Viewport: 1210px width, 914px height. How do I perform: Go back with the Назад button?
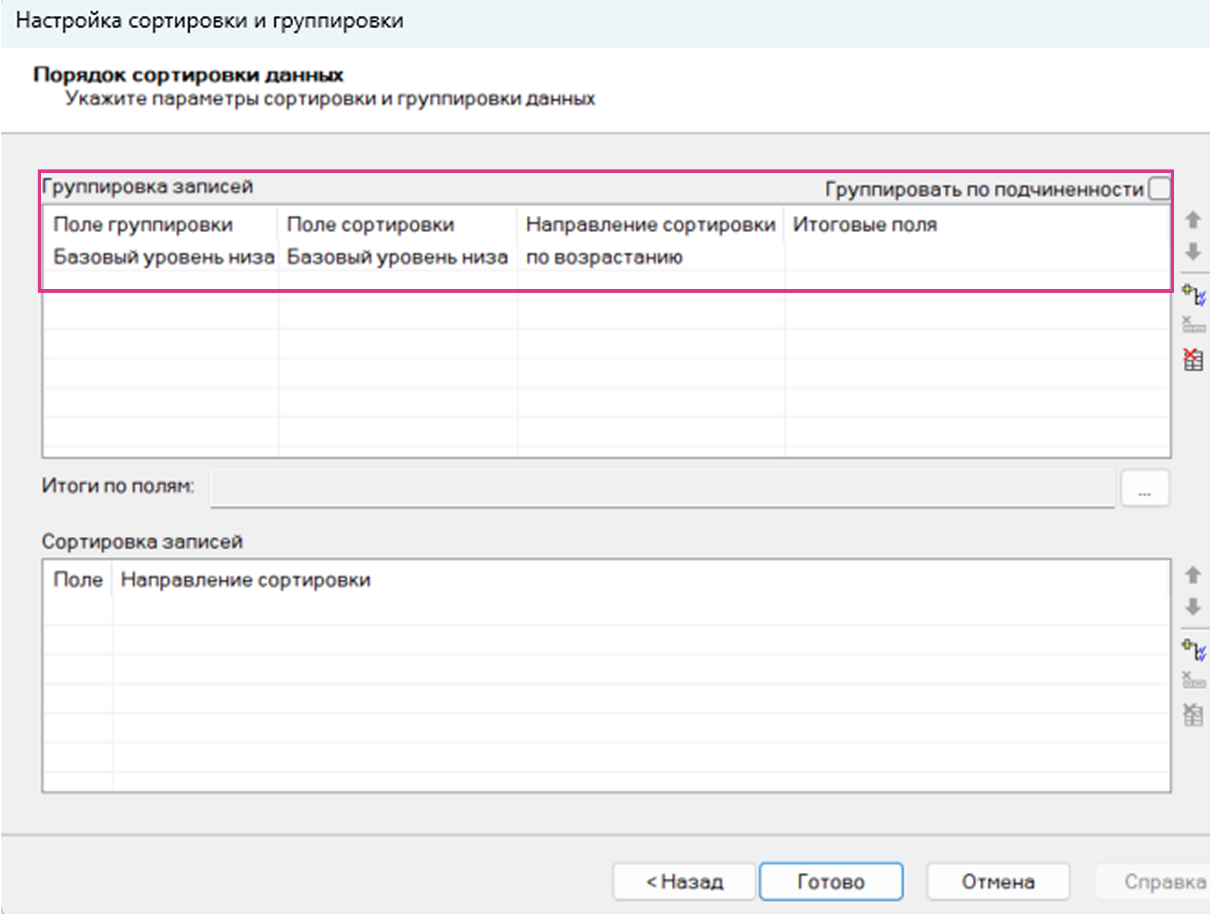[x=684, y=882]
